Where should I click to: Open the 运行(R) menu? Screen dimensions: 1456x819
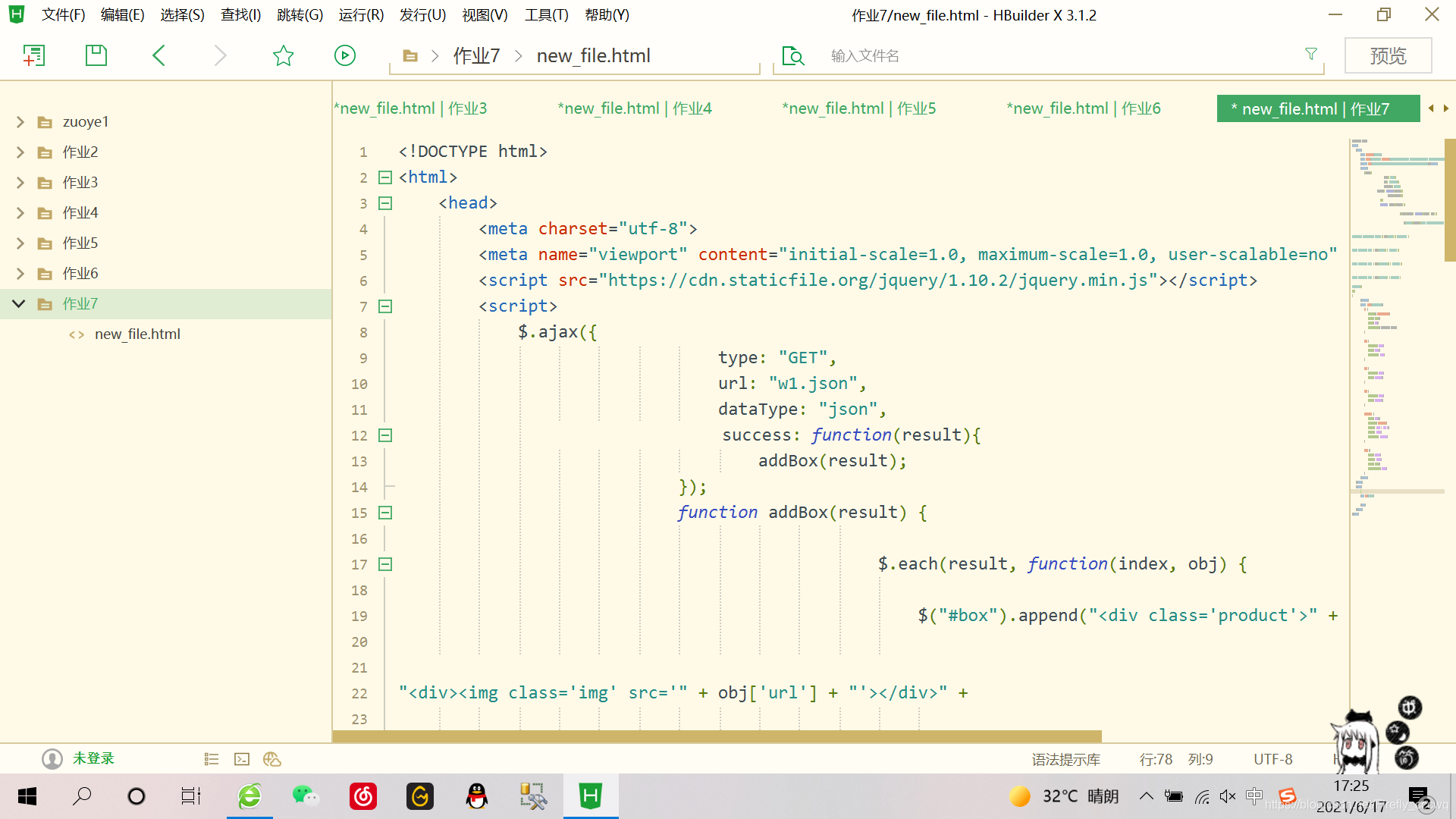click(361, 15)
